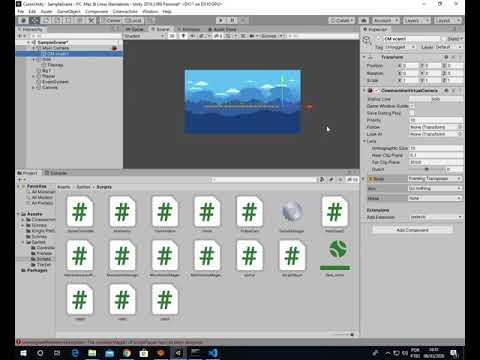Open the Body algorithm dropdown
This screenshot has height=360, width=480.
coord(435,179)
